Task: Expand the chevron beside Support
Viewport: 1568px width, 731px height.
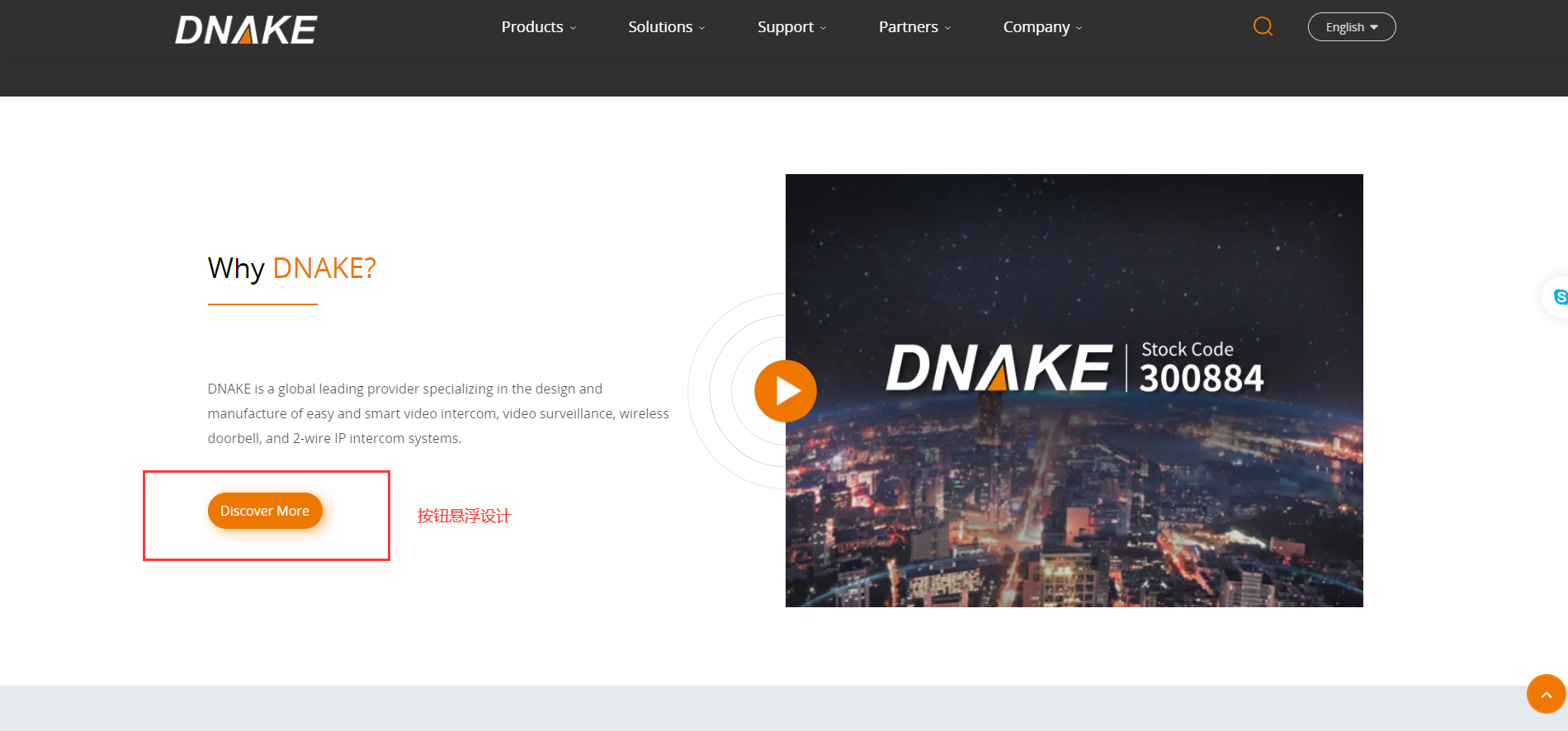Action: pyautogui.click(x=824, y=28)
